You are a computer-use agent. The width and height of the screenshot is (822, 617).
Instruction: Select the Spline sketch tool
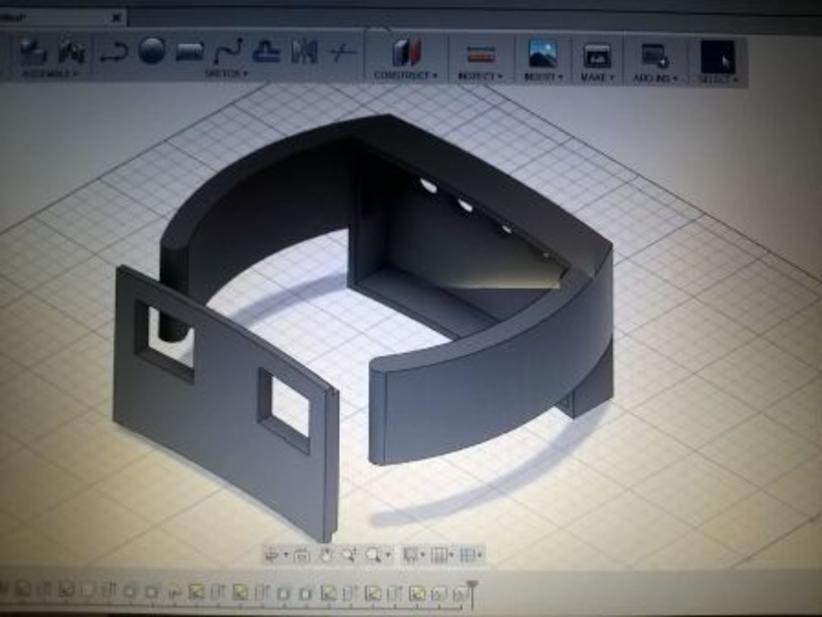click(x=228, y=50)
